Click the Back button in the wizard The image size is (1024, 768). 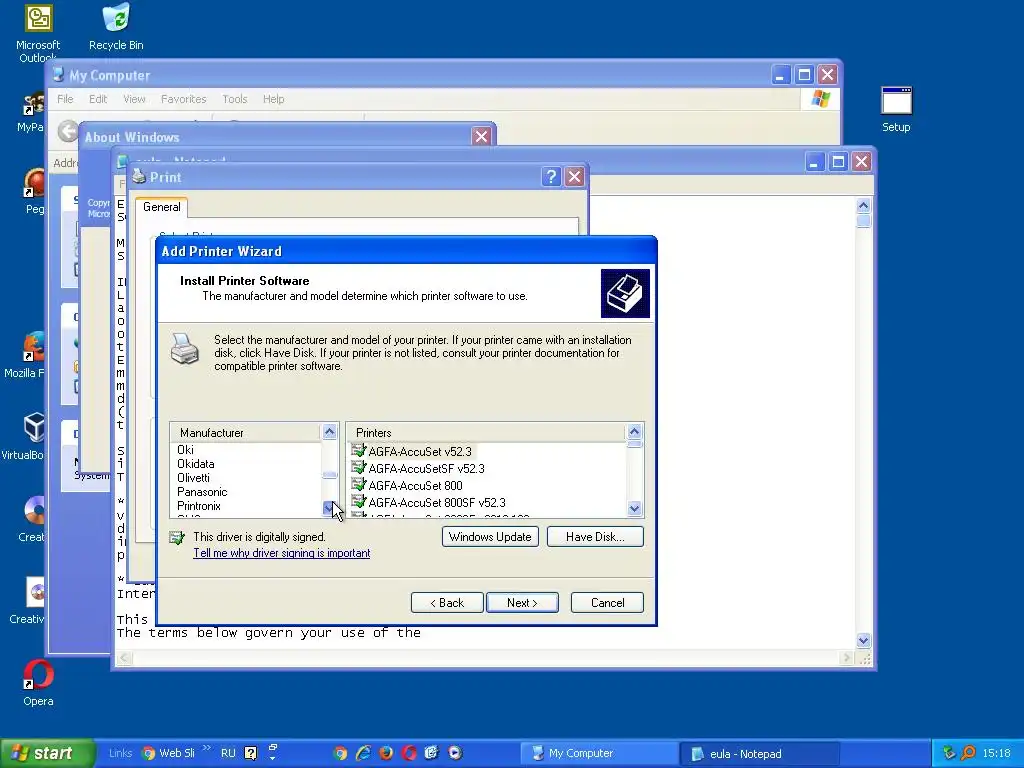click(447, 603)
